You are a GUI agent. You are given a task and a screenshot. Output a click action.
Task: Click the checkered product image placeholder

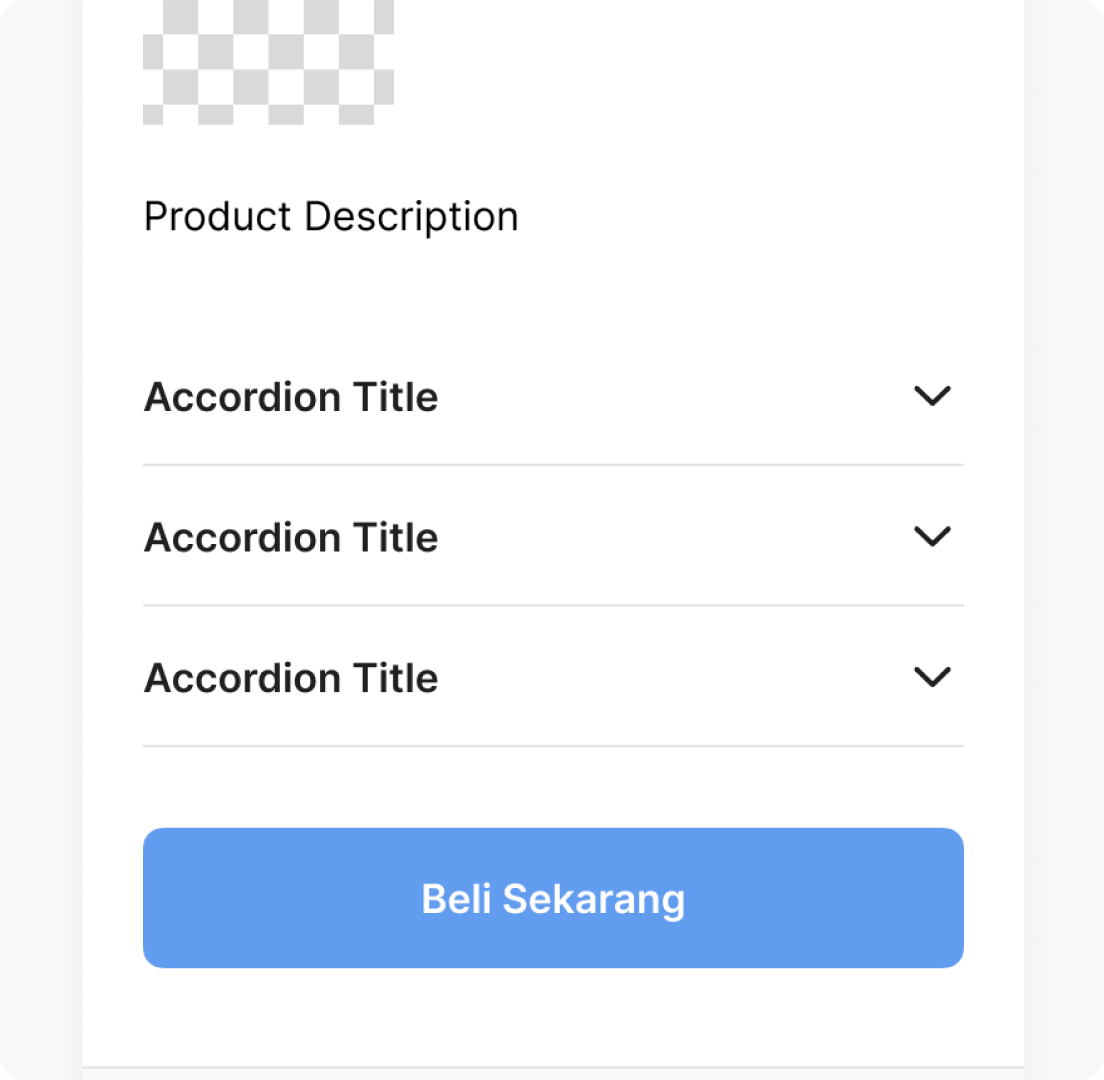click(x=268, y=62)
